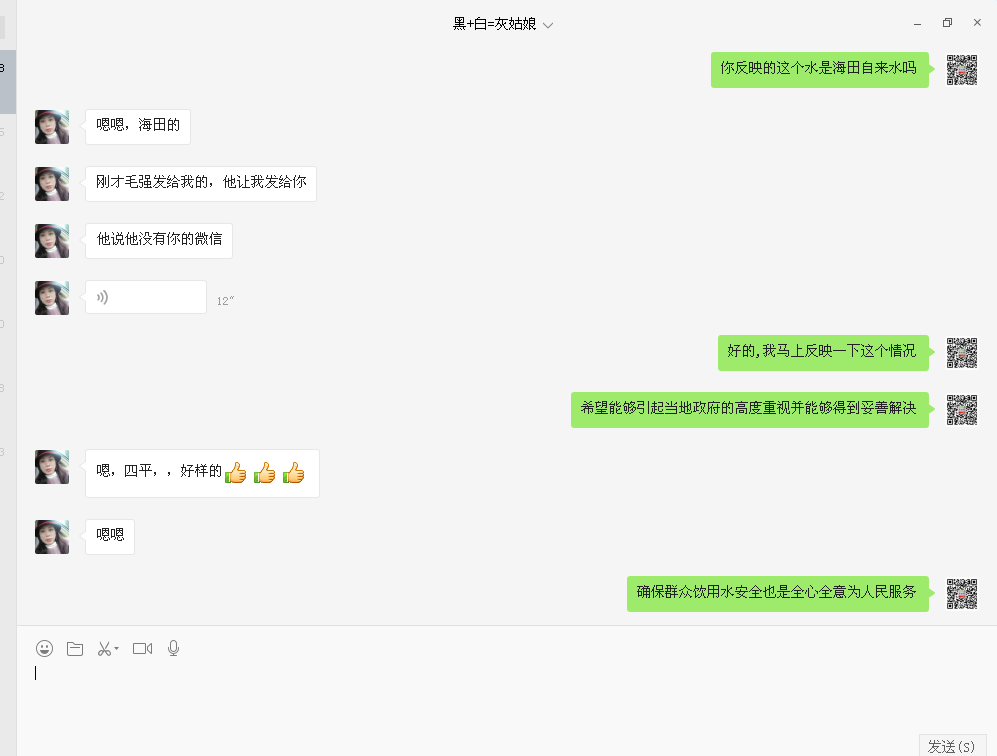The image size is (997, 756).
Task: Start a video call with camera icon
Action: pos(142,649)
